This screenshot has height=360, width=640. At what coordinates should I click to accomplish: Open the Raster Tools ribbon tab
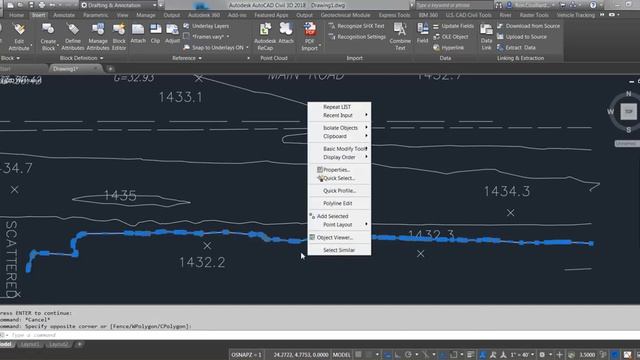point(534,15)
